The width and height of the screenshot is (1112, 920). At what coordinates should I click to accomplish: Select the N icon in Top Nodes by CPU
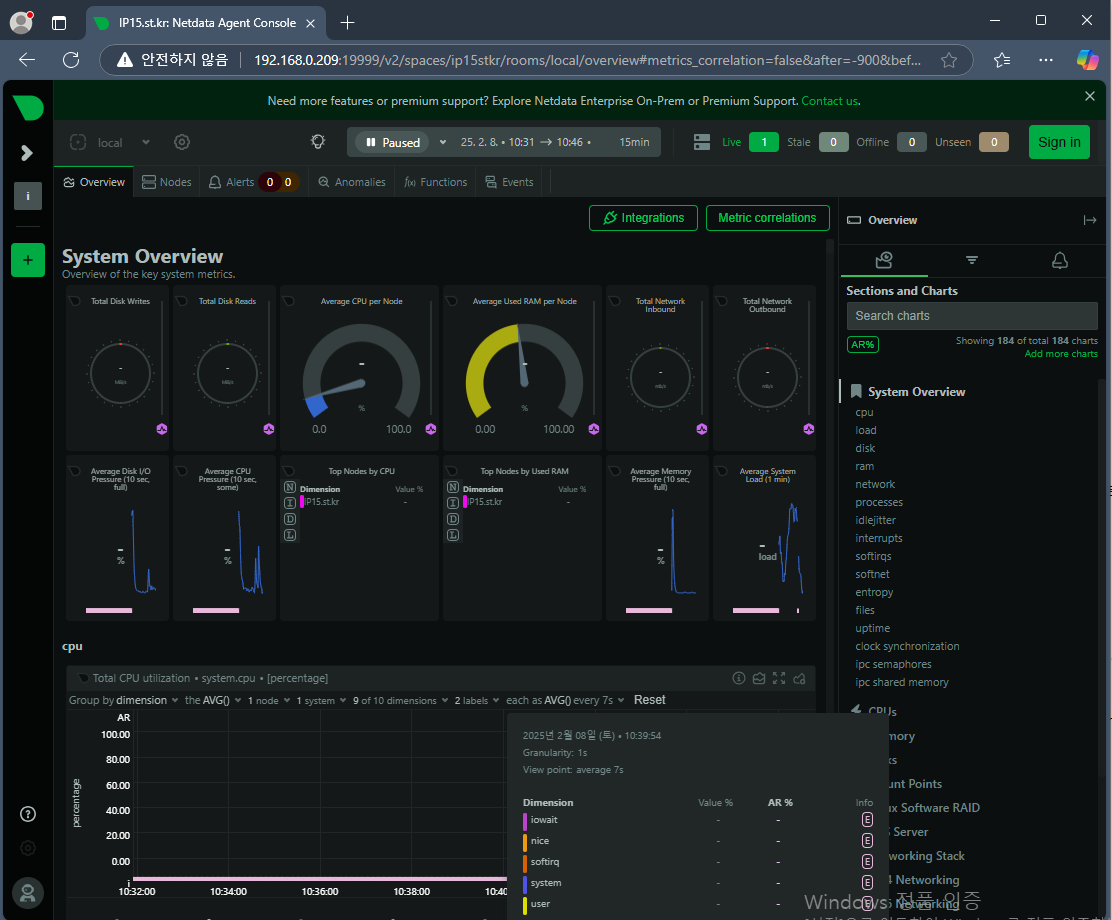point(290,487)
